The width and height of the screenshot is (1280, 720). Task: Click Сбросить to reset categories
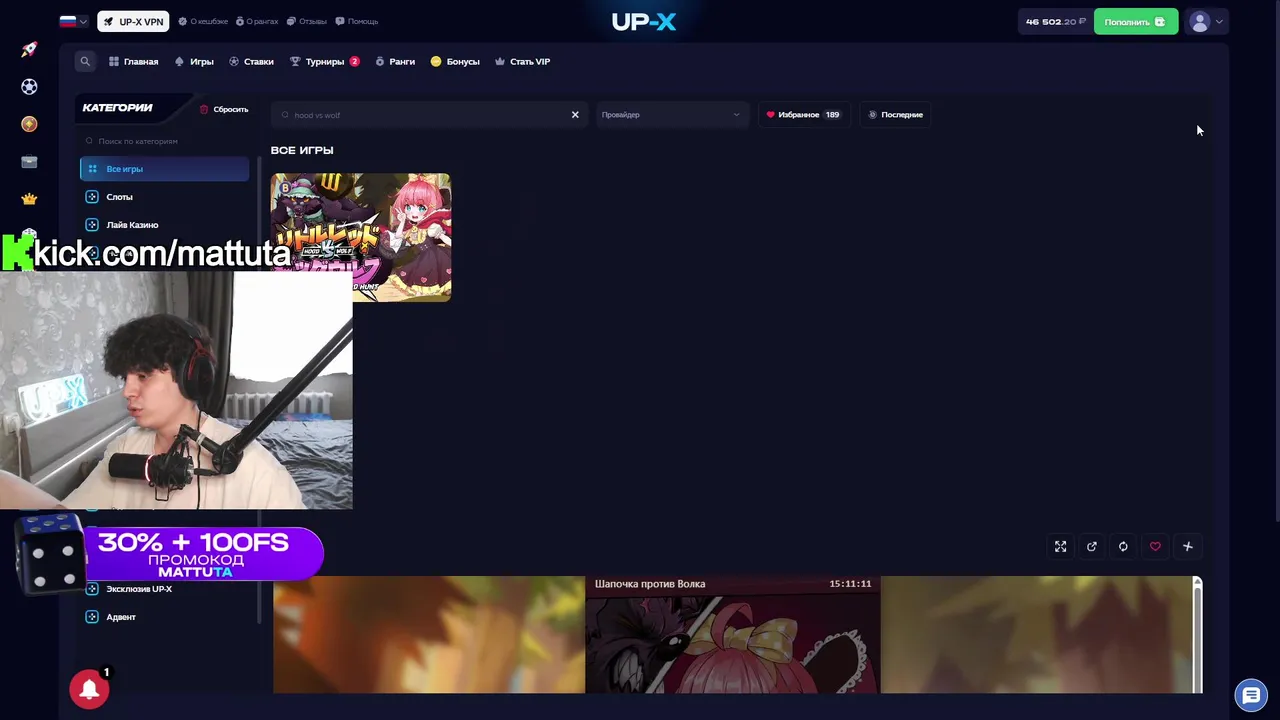[224, 109]
